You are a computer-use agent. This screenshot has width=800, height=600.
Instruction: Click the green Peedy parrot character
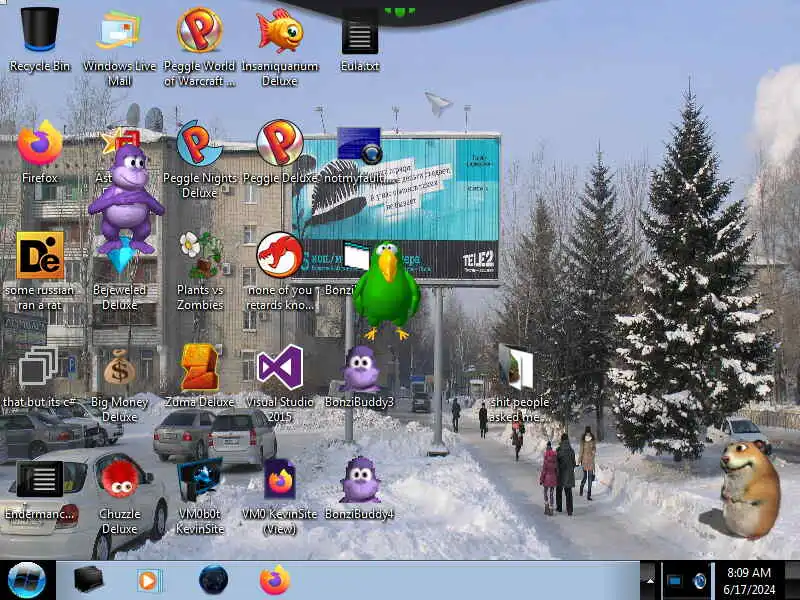(x=387, y=291)
